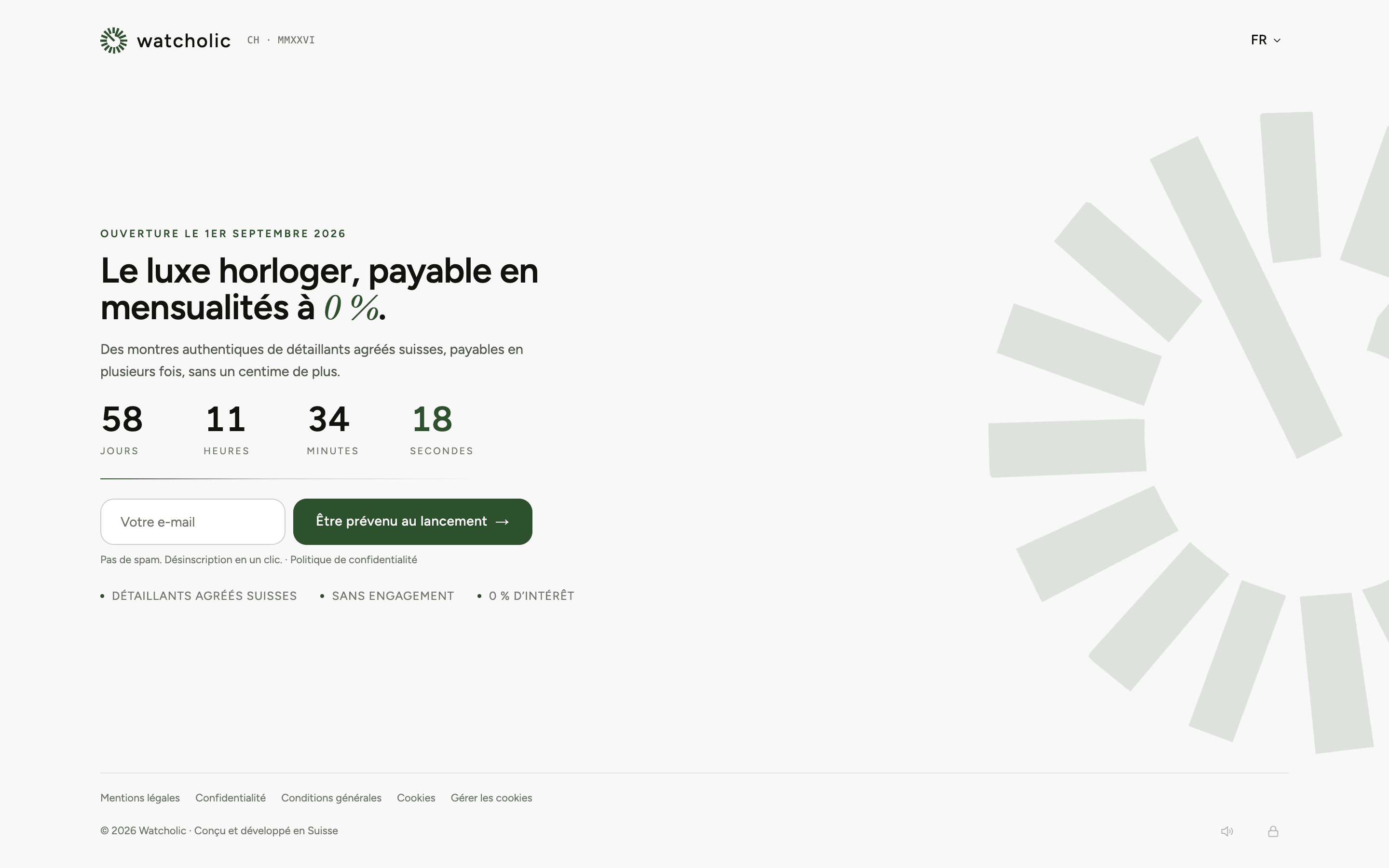Click the 11 heures countdown value
The width and height of the screenshot is (1389, 868).
click(226, 419)
